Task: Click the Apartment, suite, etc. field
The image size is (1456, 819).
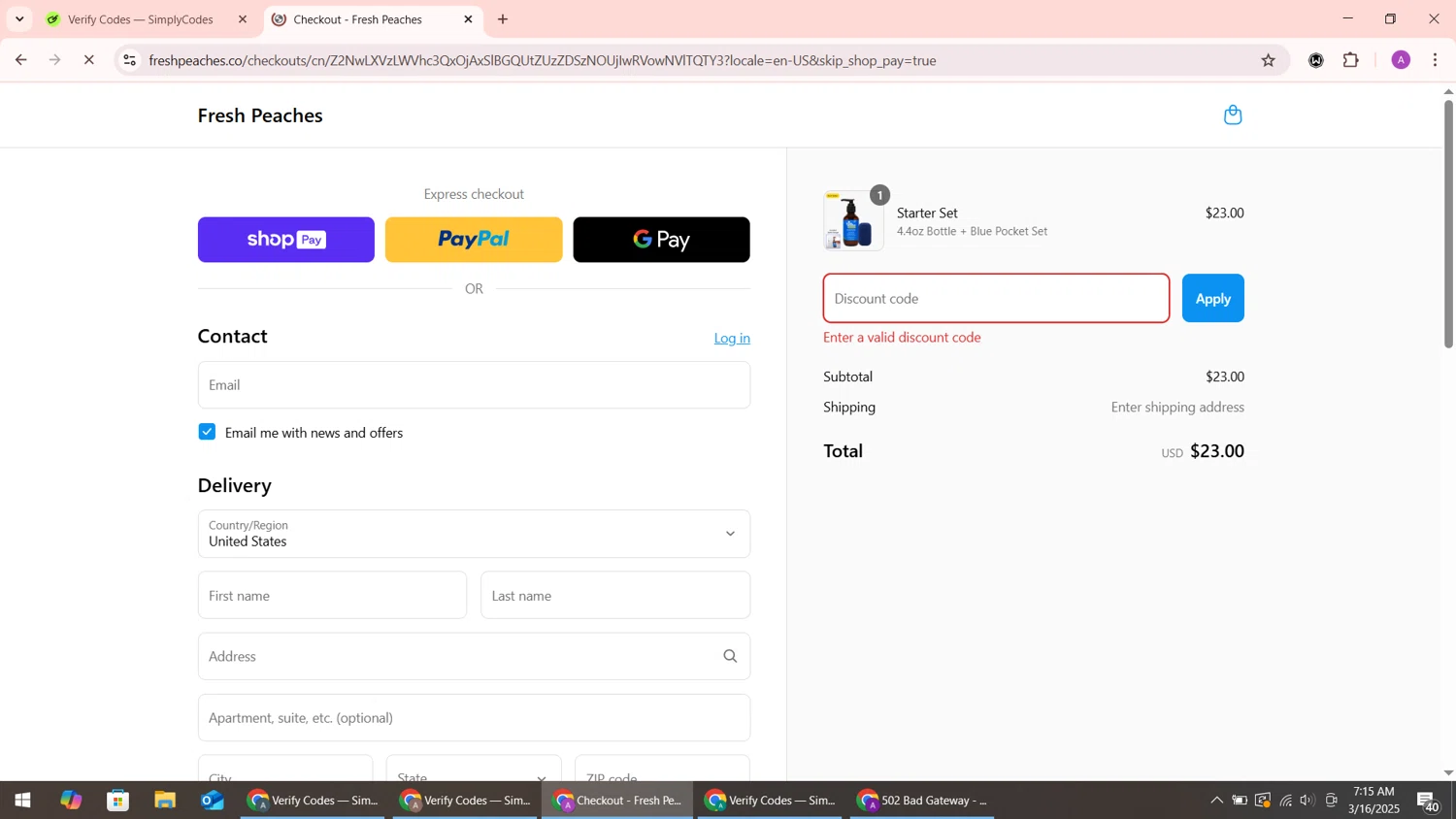Action: pyautogui.click(x=474, y=718)
